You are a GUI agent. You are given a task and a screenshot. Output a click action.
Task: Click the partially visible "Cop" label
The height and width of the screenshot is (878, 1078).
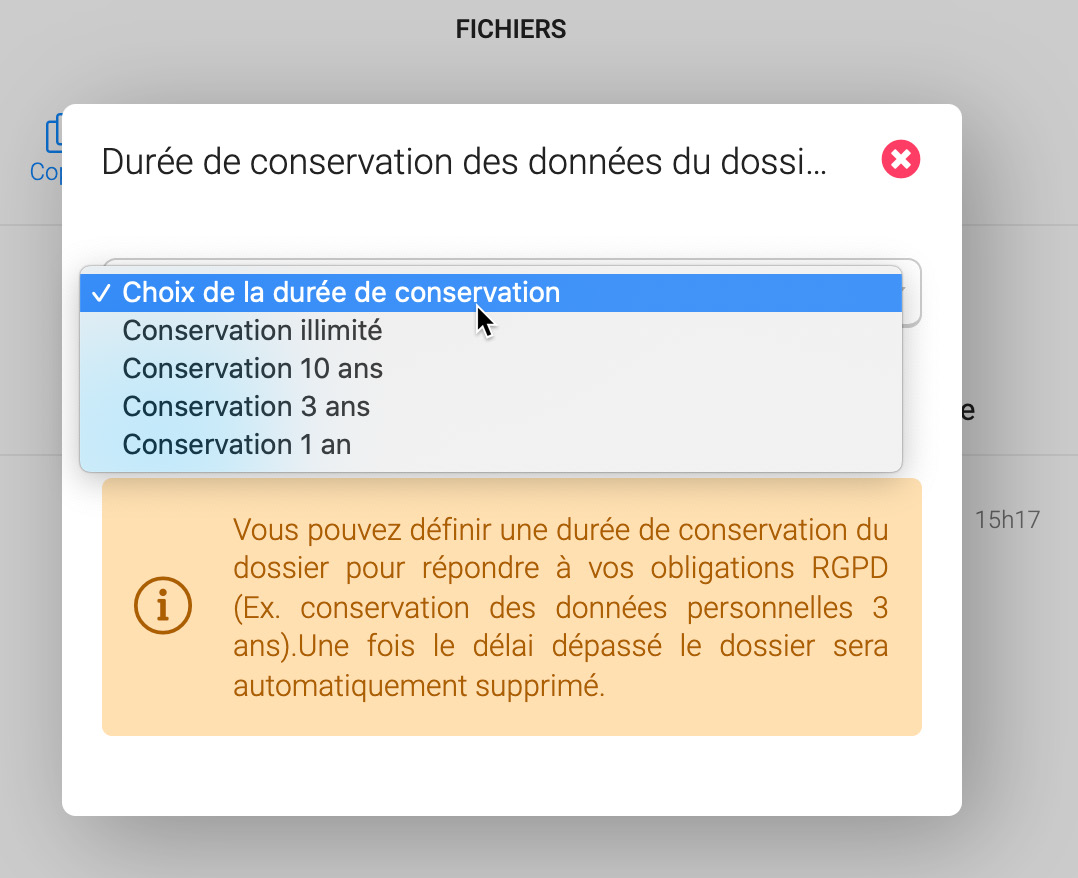pos(45,172)
